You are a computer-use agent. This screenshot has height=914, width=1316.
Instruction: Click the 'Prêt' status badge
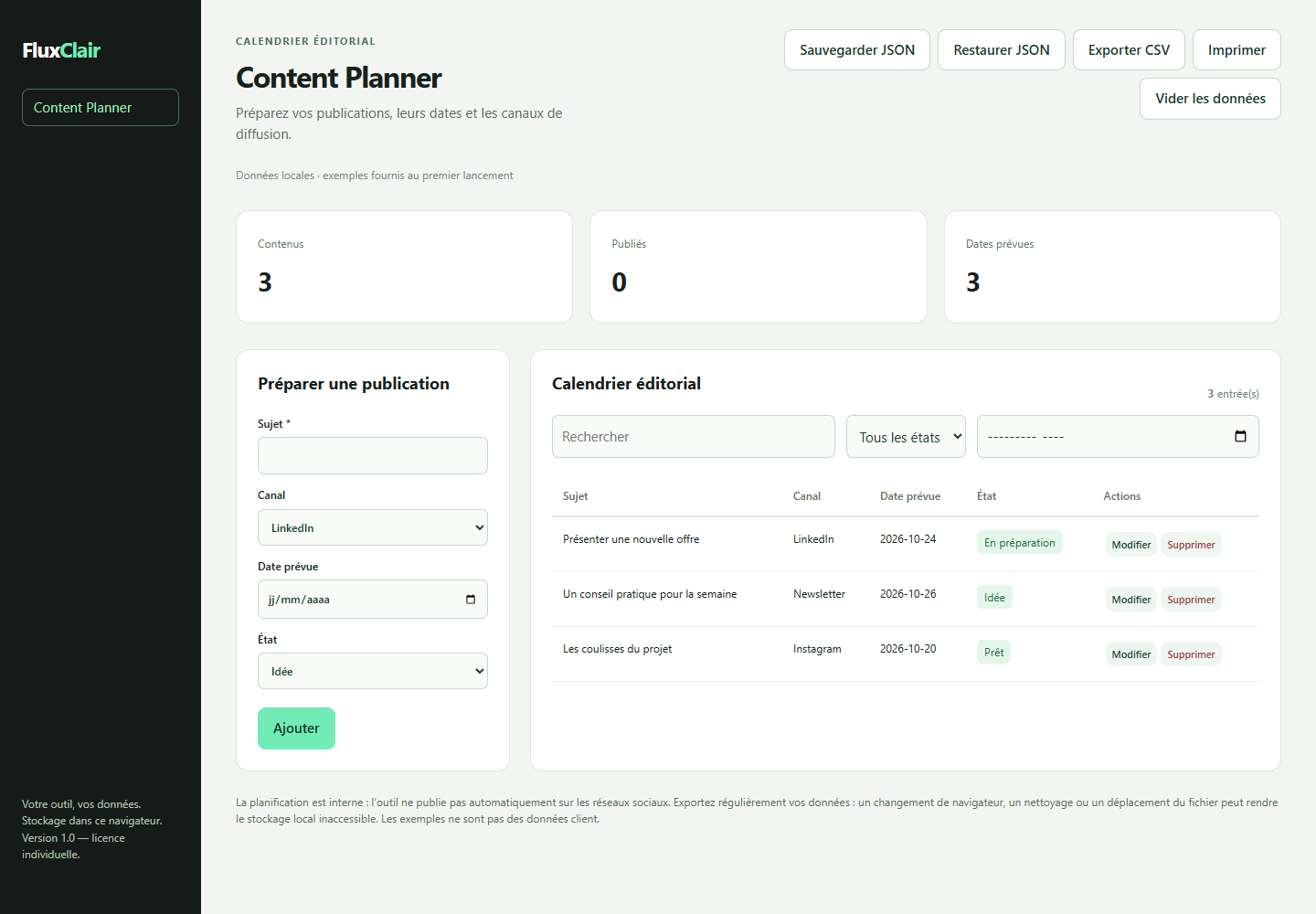pyautogui.click(x=993, y=653)
